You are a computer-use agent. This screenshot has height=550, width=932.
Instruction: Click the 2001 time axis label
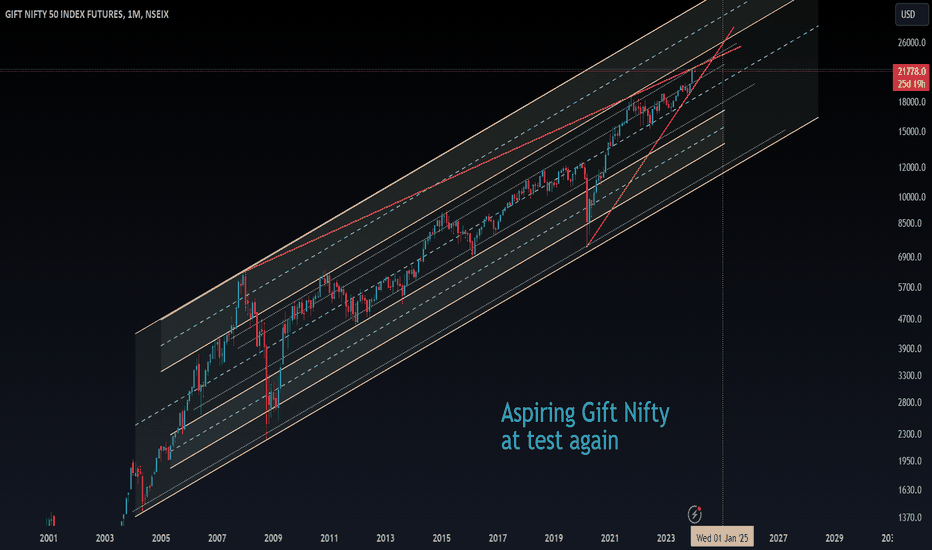click(x=49, y=538)
